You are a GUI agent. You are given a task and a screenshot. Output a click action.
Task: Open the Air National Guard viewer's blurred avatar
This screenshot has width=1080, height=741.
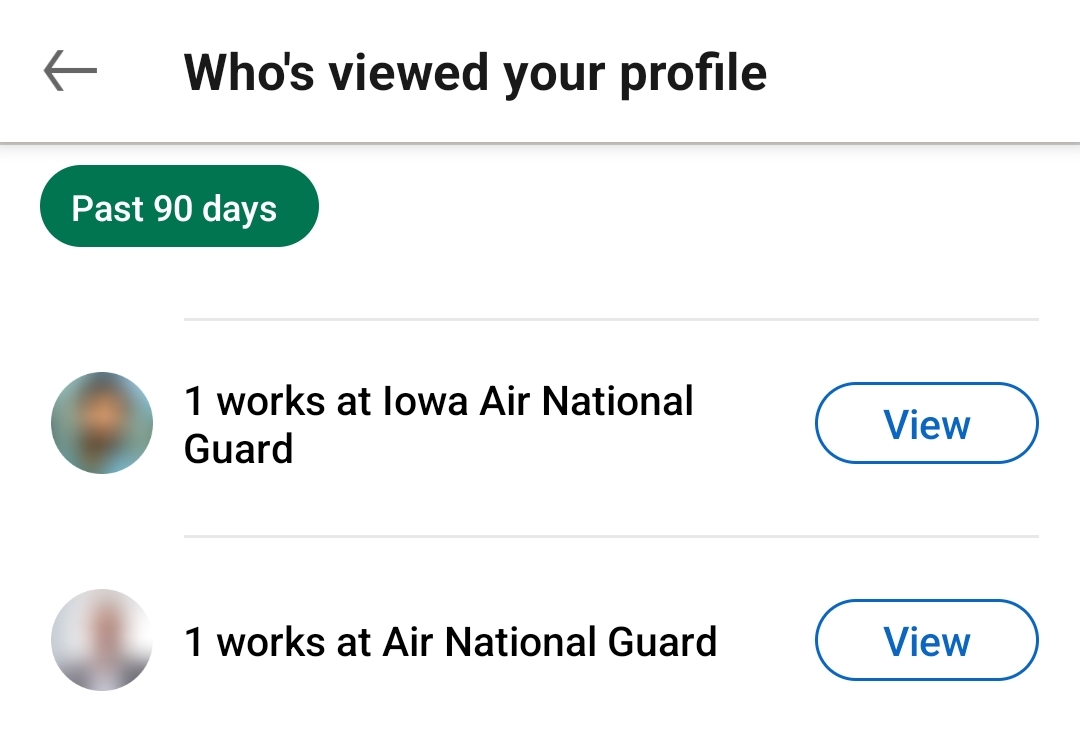[102, 640]
